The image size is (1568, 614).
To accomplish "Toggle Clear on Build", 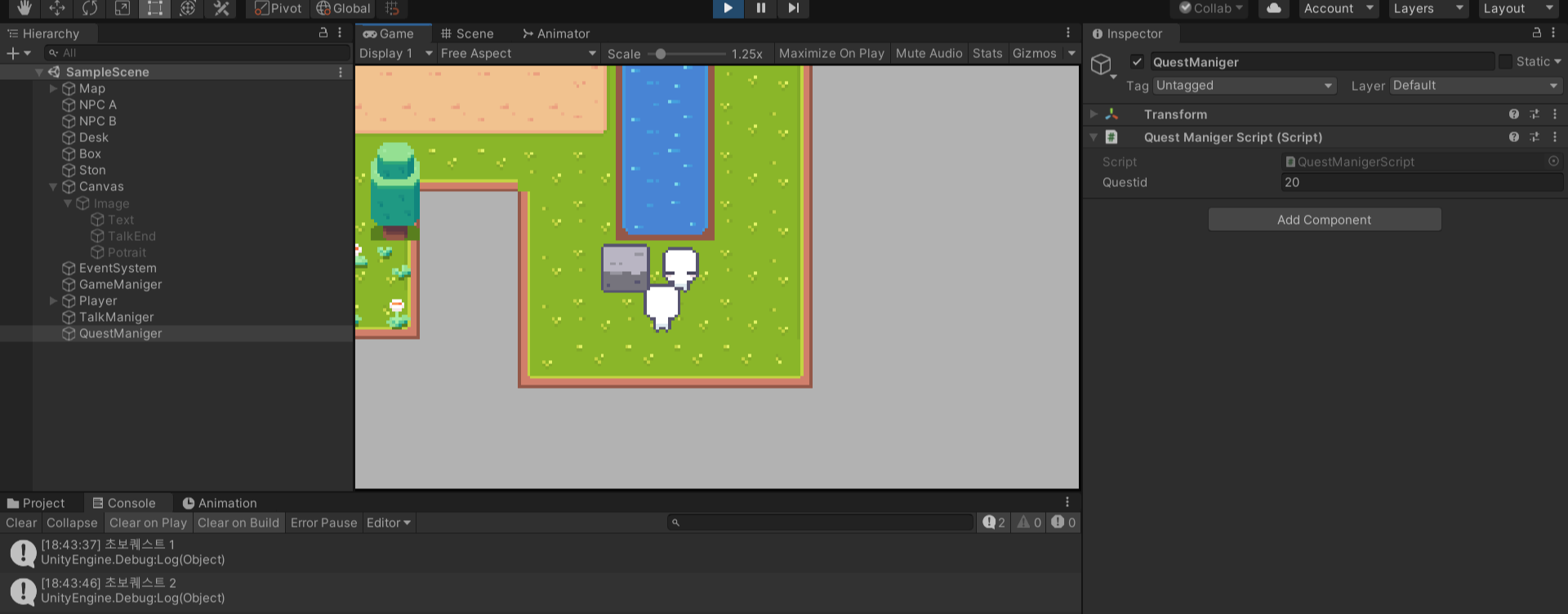I will click(238, 523).
